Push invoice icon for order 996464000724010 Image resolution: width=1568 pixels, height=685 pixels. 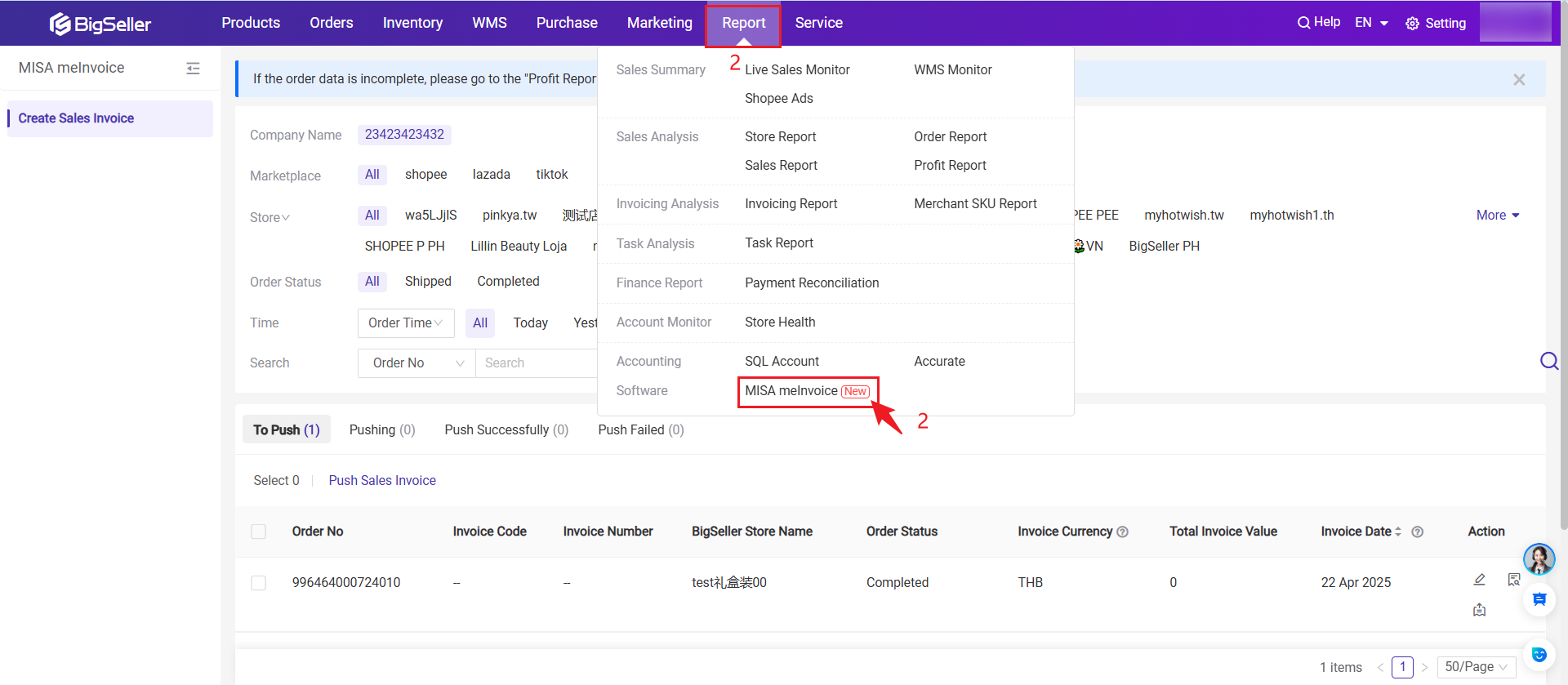(x=1479, y=610)
